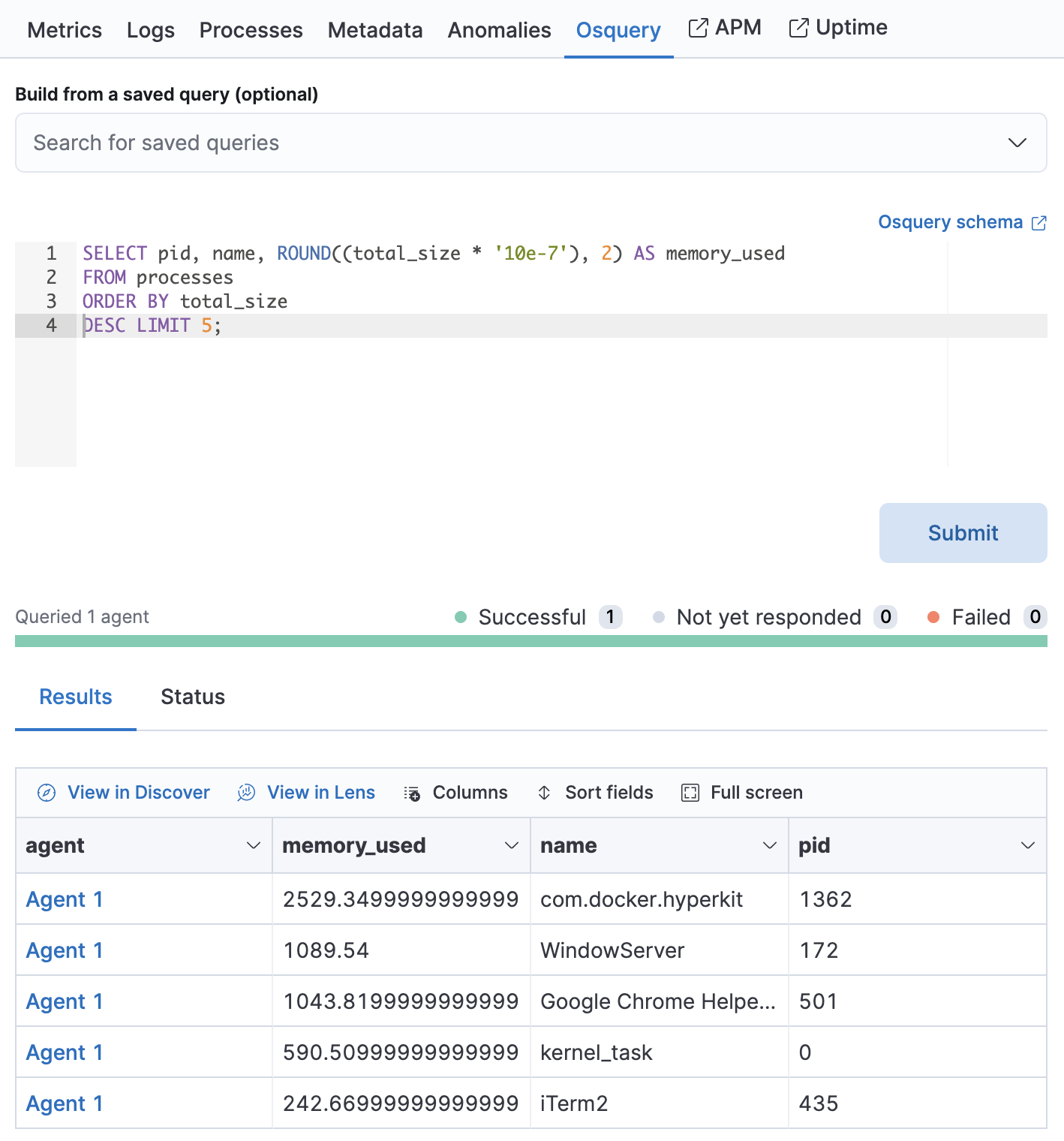Screen dimensions: 1064x1141
Task: Switch to the Processes tab
Action: click(x=251, y=30)
